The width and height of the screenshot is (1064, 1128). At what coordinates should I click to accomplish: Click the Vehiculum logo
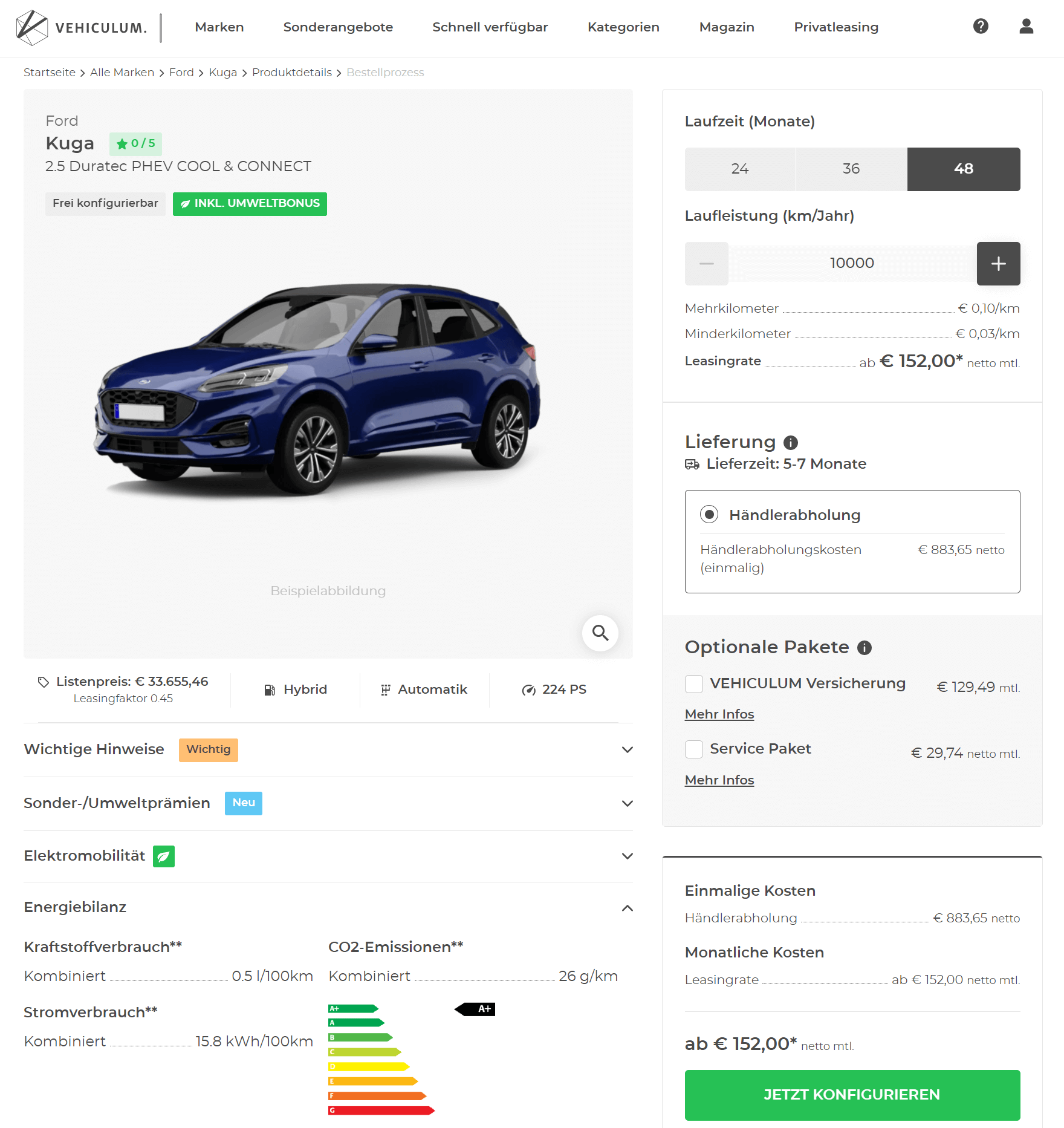pos(81,28)
